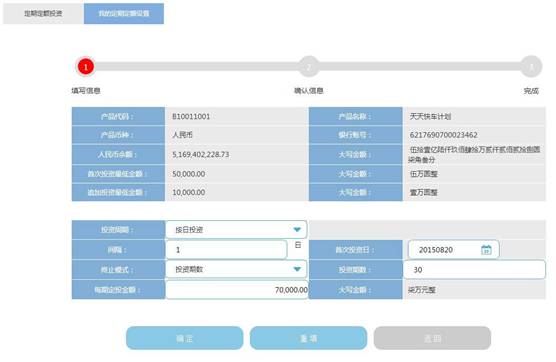Expand the 终止模式 dropdown showing 投资期数
The height and width of the screenshot is (362, 556).
coord(236,269)
